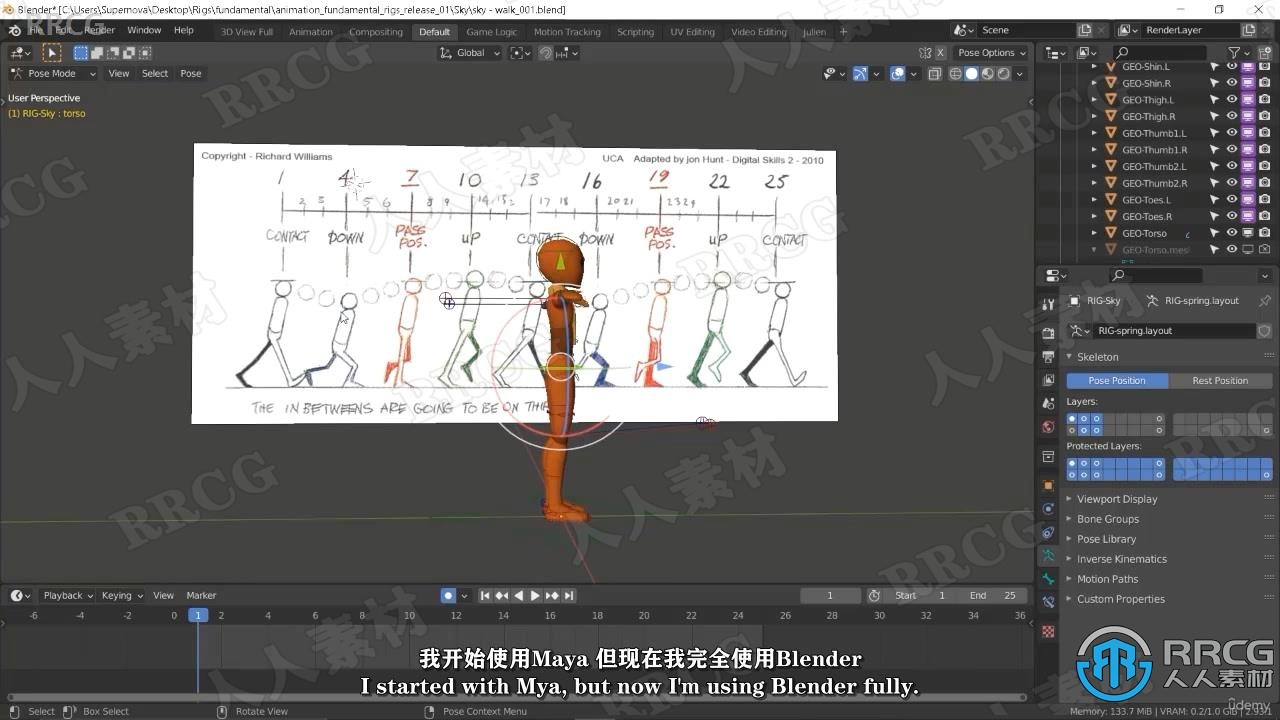Image resolution: width=1280 pixels, height=720 pixels.
Task: Click the preview range clock icon
Action: click(x=874, y=595)
